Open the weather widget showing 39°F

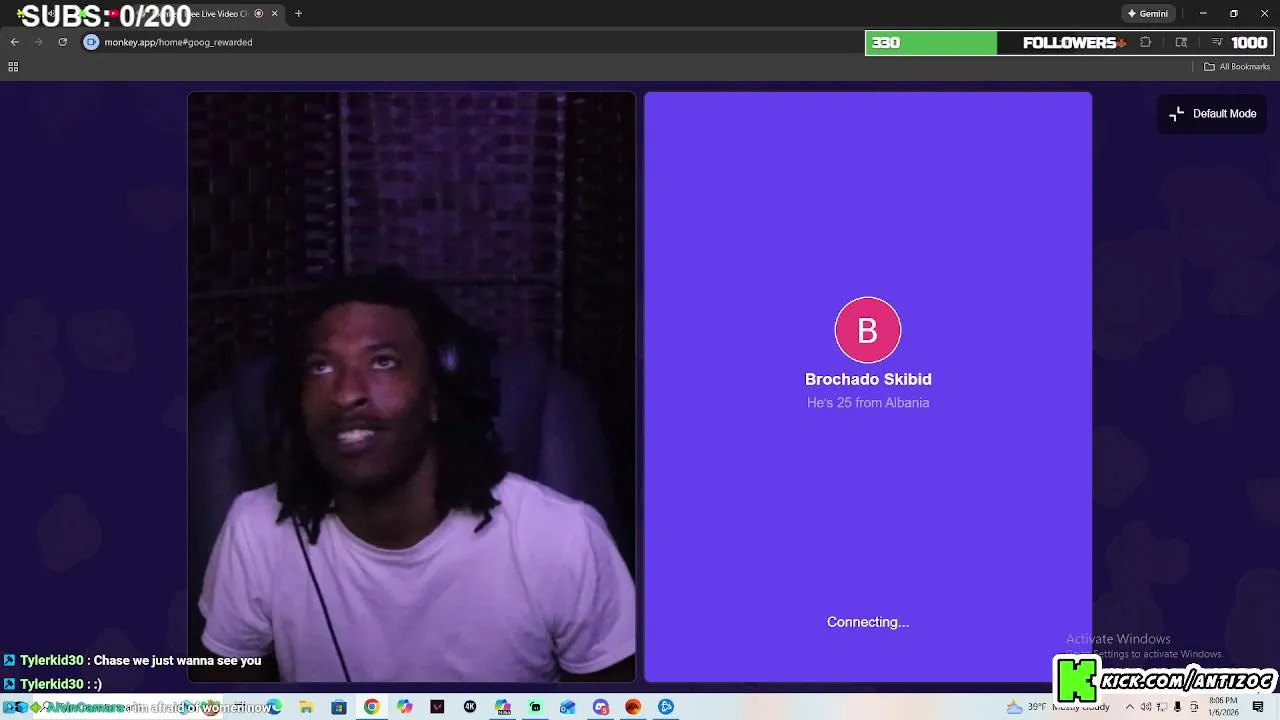point(1058,707)
